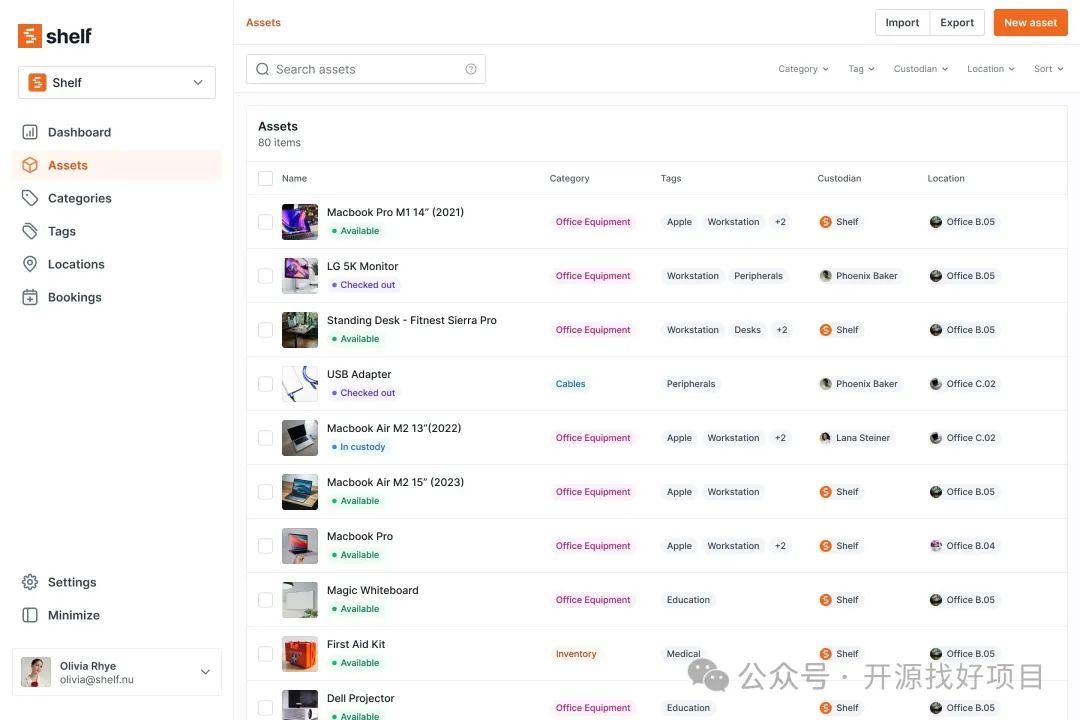Click the Checked out status on USB Adapter

coord(363,393)
